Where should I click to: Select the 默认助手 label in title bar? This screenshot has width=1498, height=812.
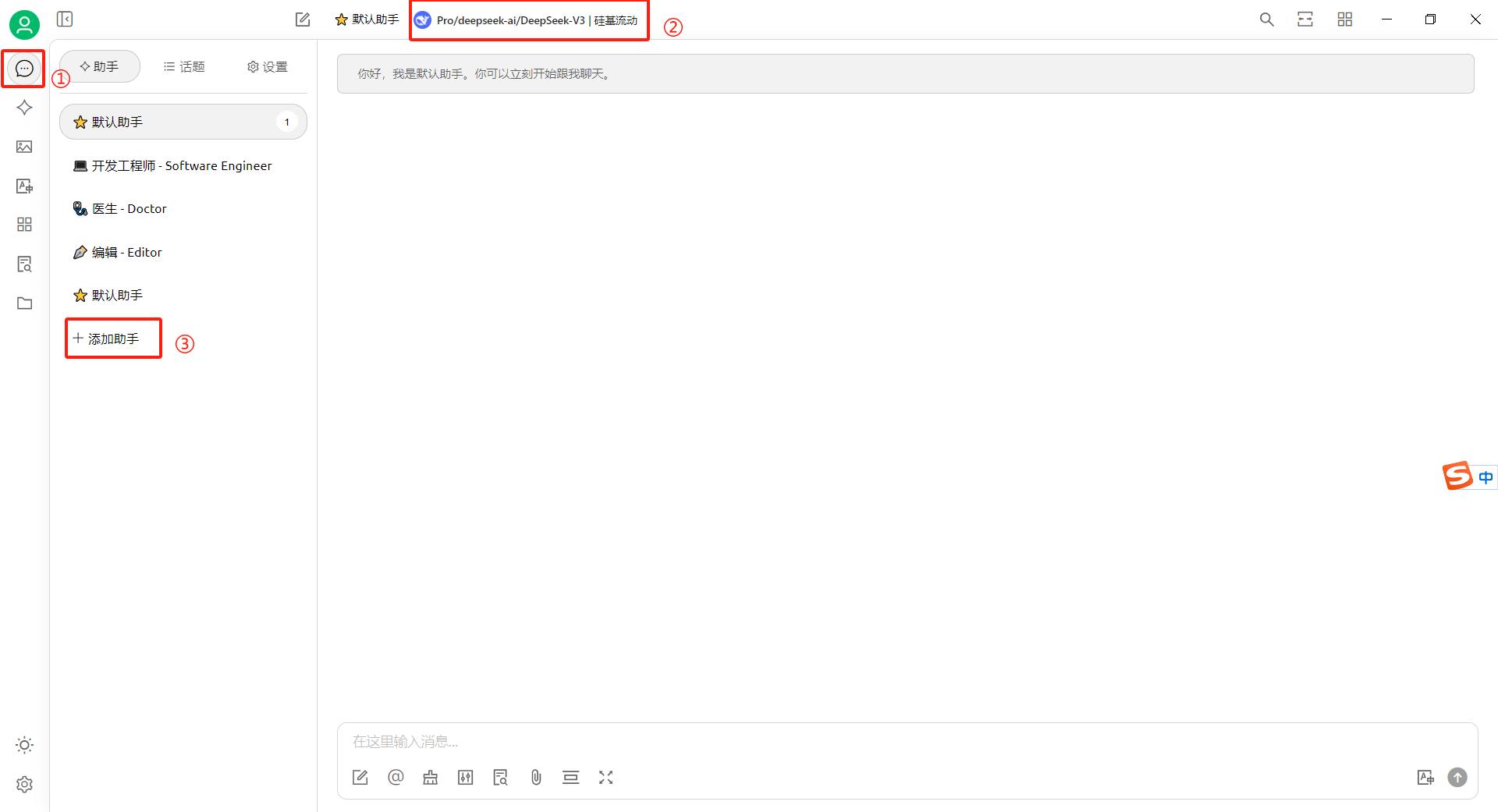(x=367, y=20)
